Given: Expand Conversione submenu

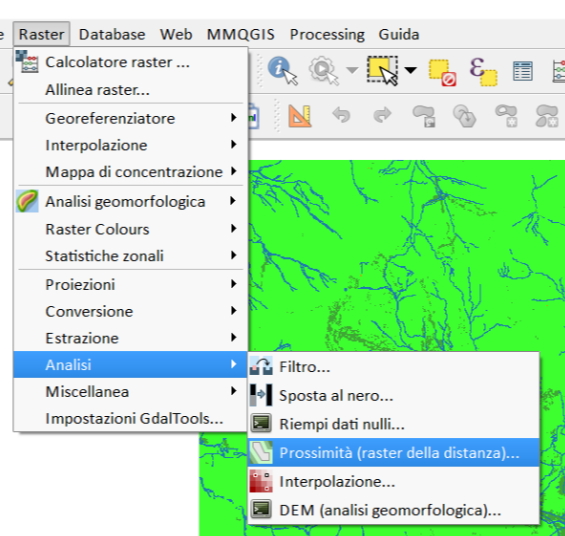Looking at the screenshot, I should click(130, 311).
